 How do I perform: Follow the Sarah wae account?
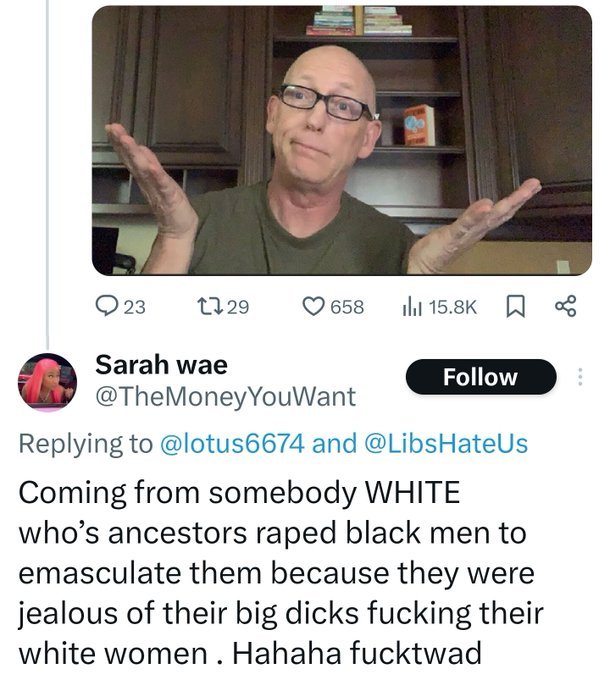tap(481, 377)
